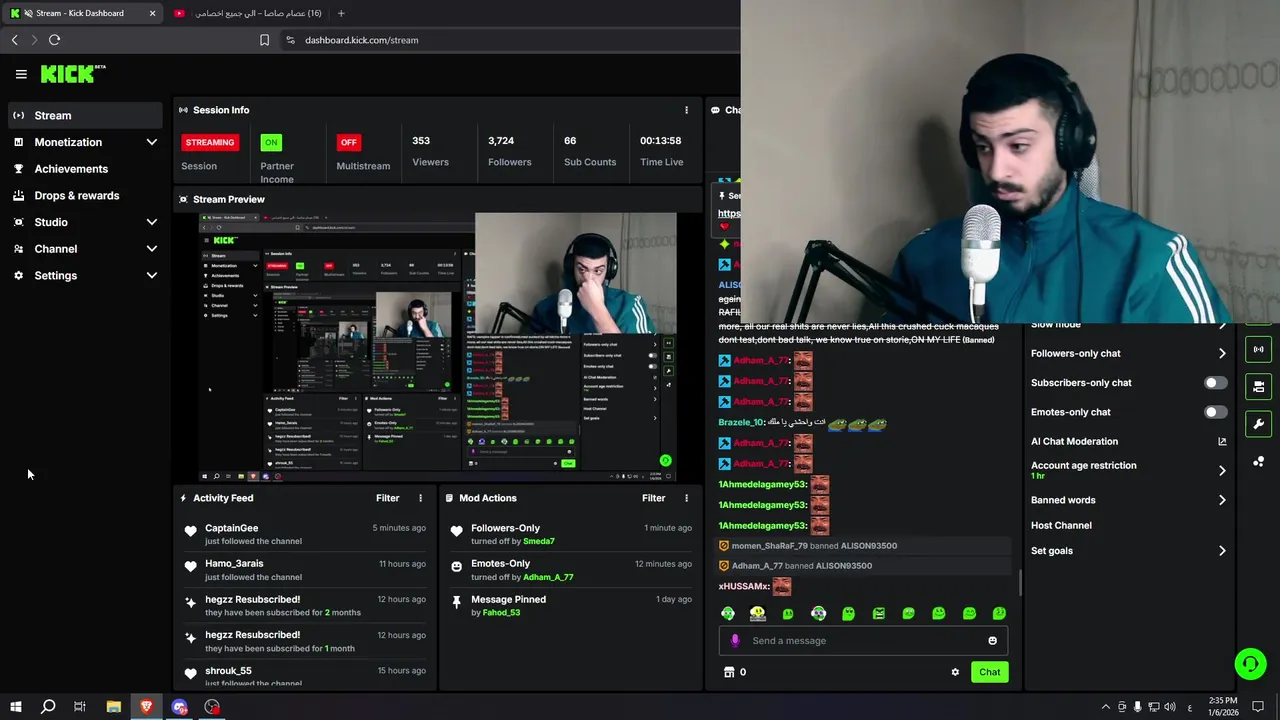Toggle Multistream OFF badge

348,142
